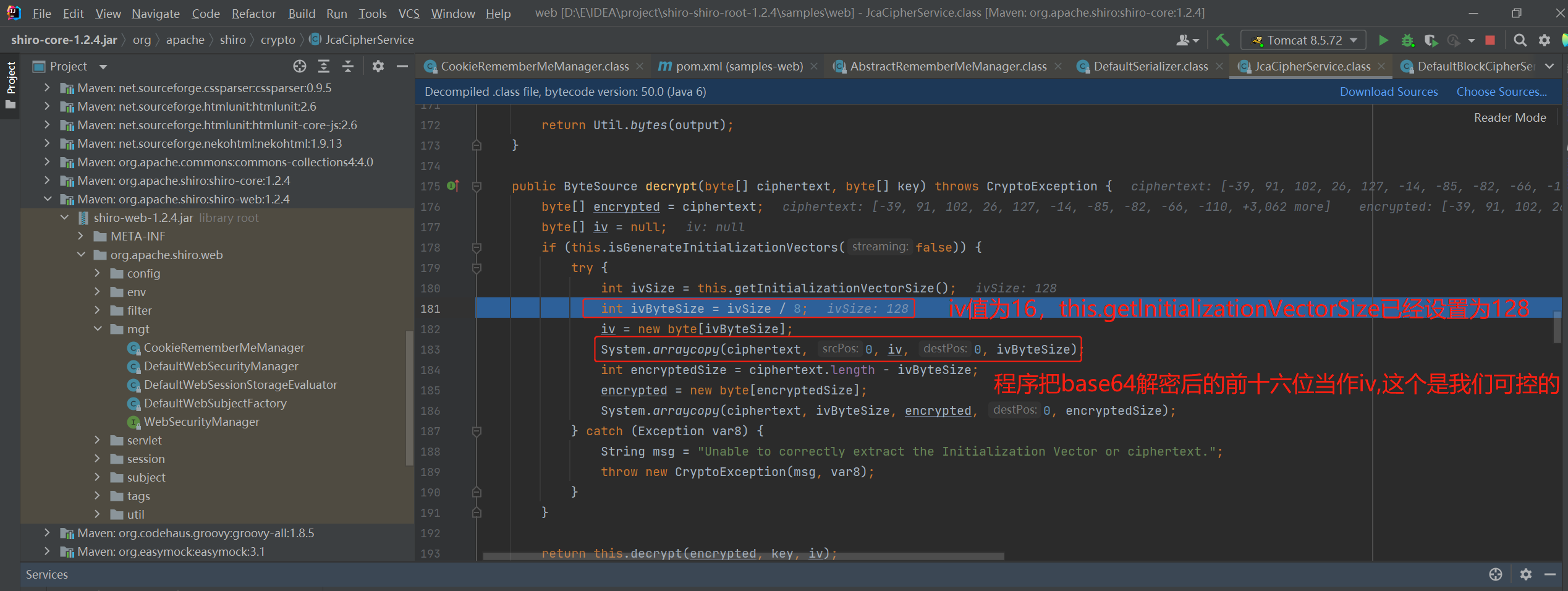
Task: Click crypto in the breadcrumb path
Action: pos(278,40)
